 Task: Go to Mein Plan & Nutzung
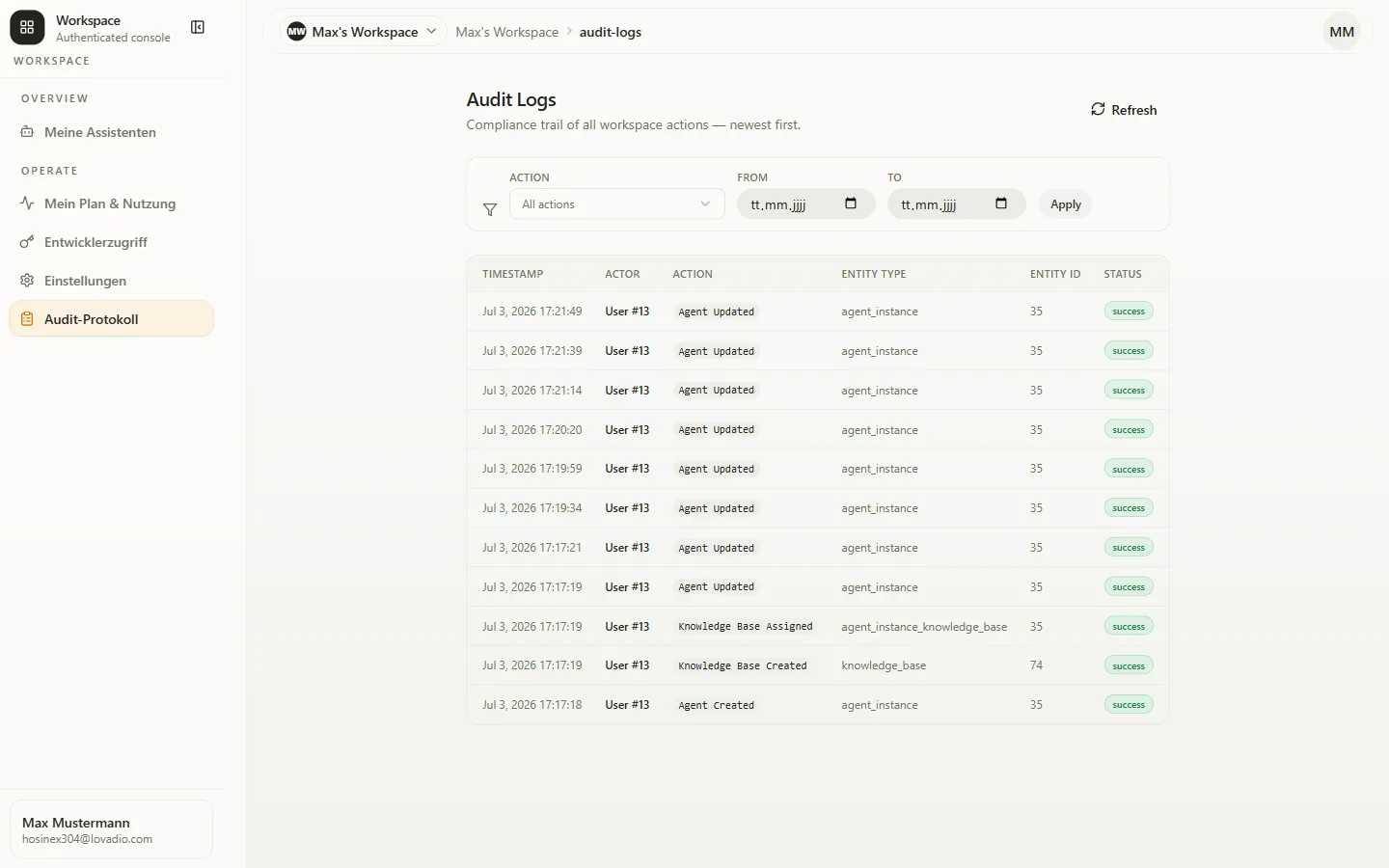pyautogui.click(x=111, y=203)
